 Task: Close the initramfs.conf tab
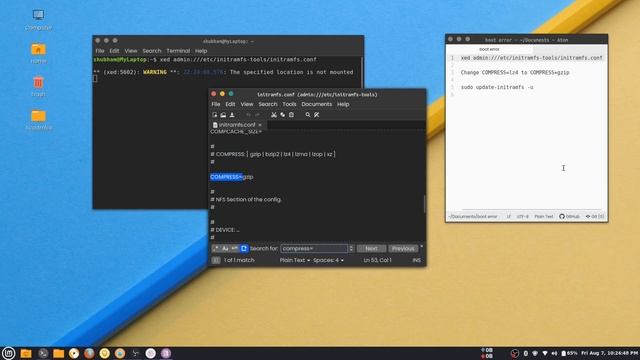260,125
